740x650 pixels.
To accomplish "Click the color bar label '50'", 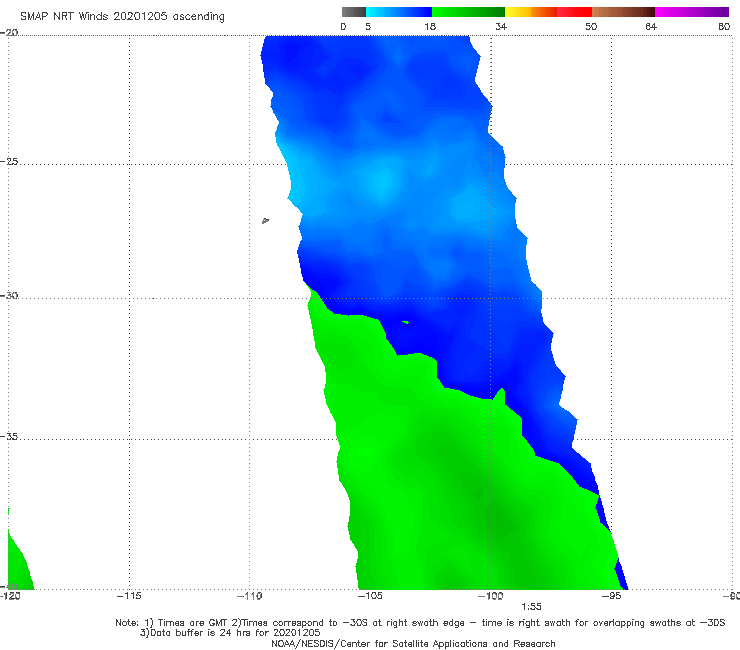I will click(591, 26).
